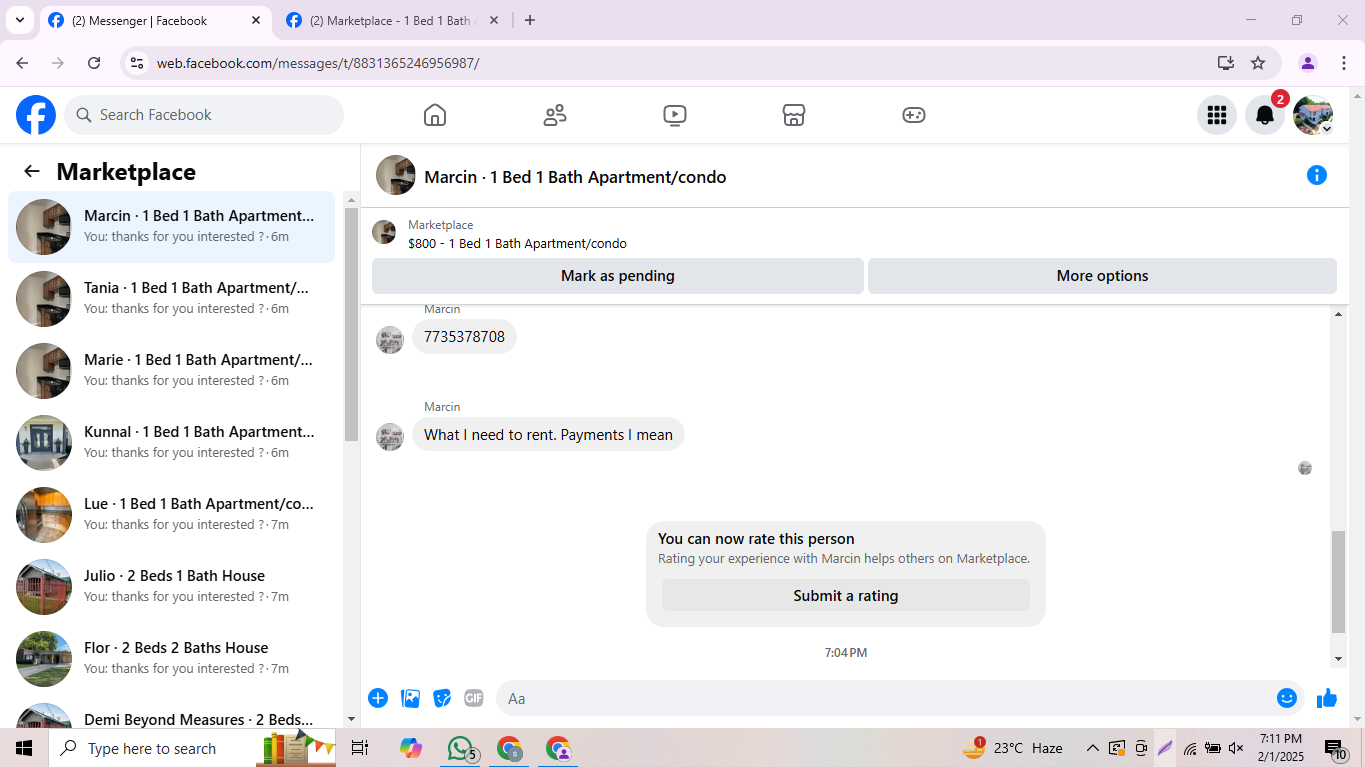Click the Mark as pending button

[x=618, y=276]
